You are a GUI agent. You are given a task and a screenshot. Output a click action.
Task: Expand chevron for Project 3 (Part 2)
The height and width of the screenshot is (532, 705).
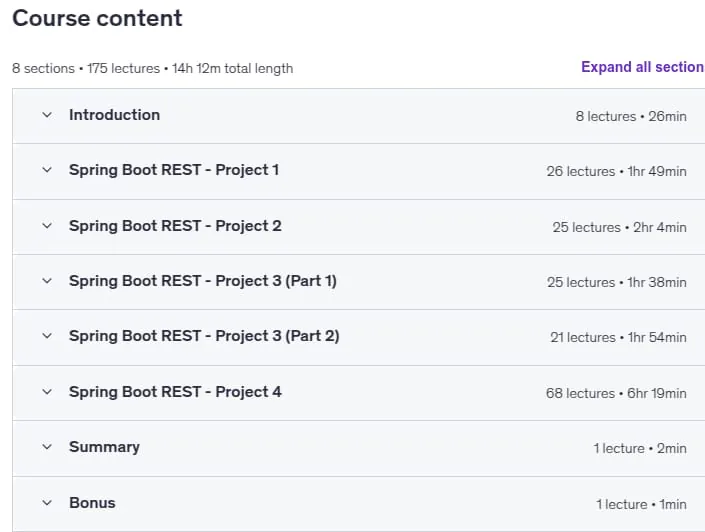[x=47, y=336]
